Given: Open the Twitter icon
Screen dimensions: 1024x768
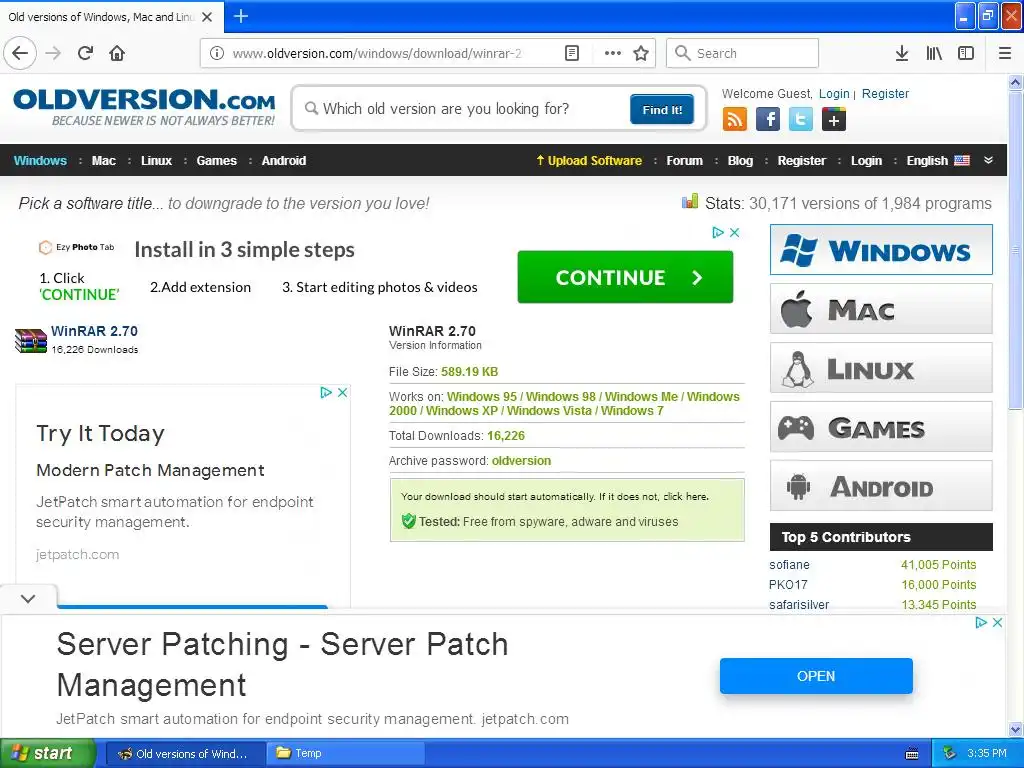Looking at the screenshot, I should (x=801, y=120).
